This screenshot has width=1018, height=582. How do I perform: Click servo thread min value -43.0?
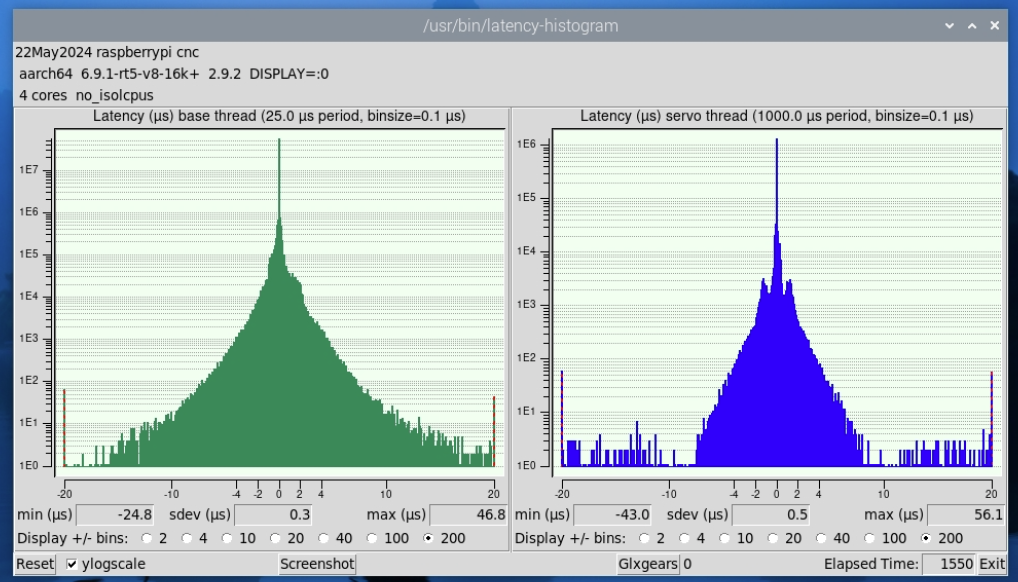(612, 515)
